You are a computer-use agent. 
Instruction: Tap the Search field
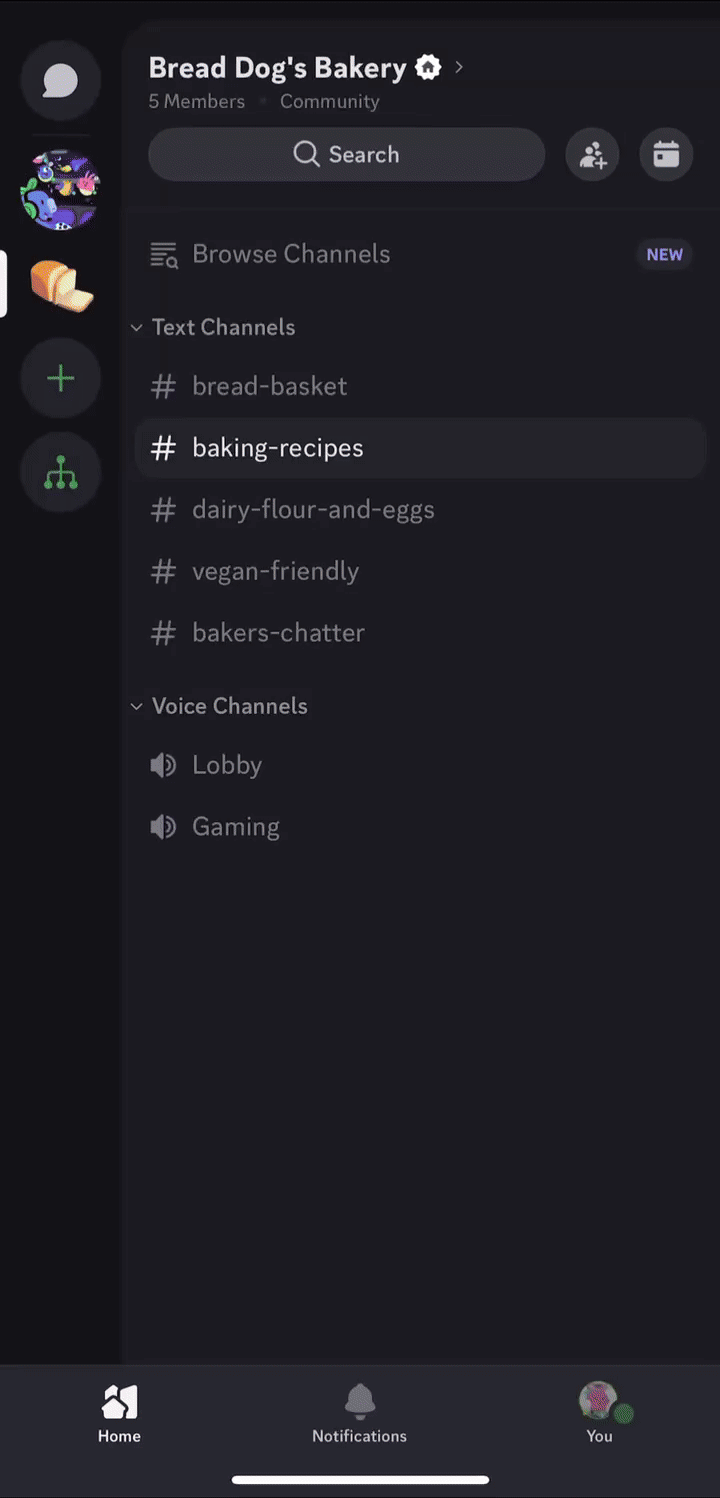coord(346,154)
